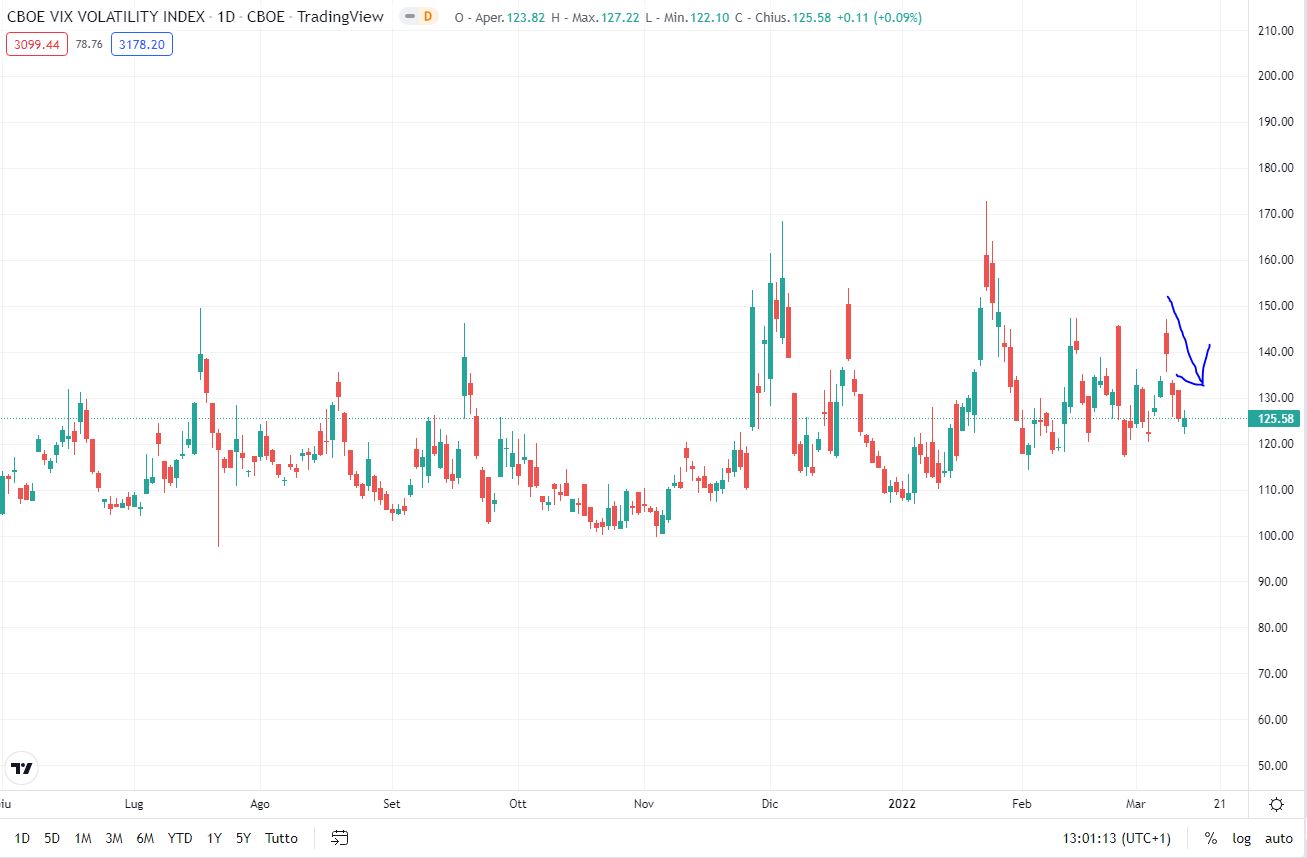Click current price label 125.58 on axis
Image resolution: width=1307 pixels, height=858 pixels.
coord(1276,419)
